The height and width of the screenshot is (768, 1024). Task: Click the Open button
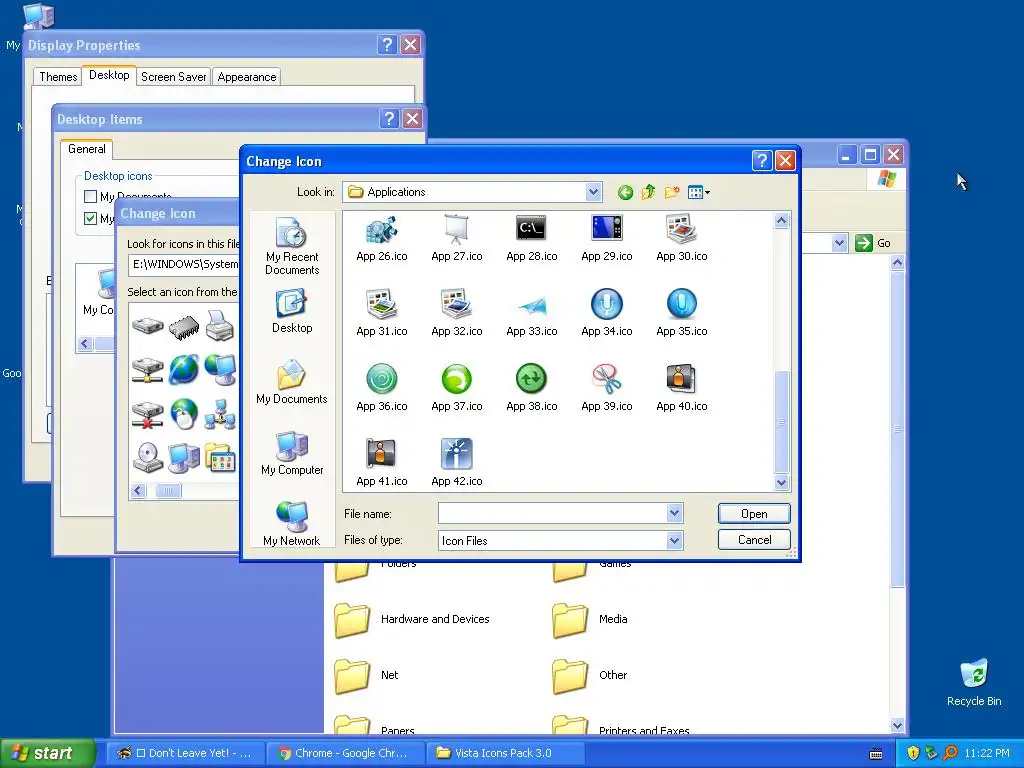tap(754, 514)
